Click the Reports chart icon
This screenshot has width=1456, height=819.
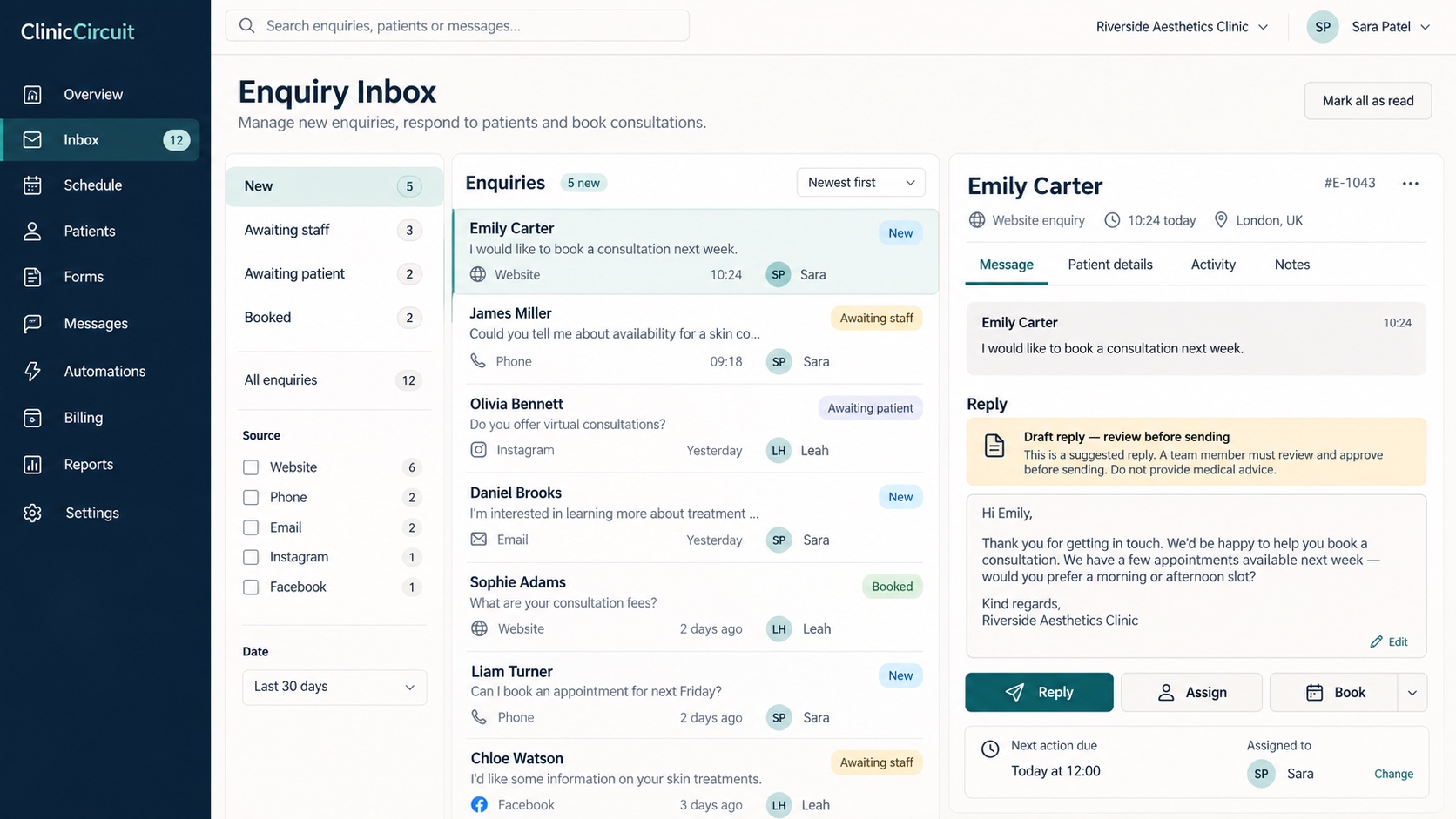(32, 465)
